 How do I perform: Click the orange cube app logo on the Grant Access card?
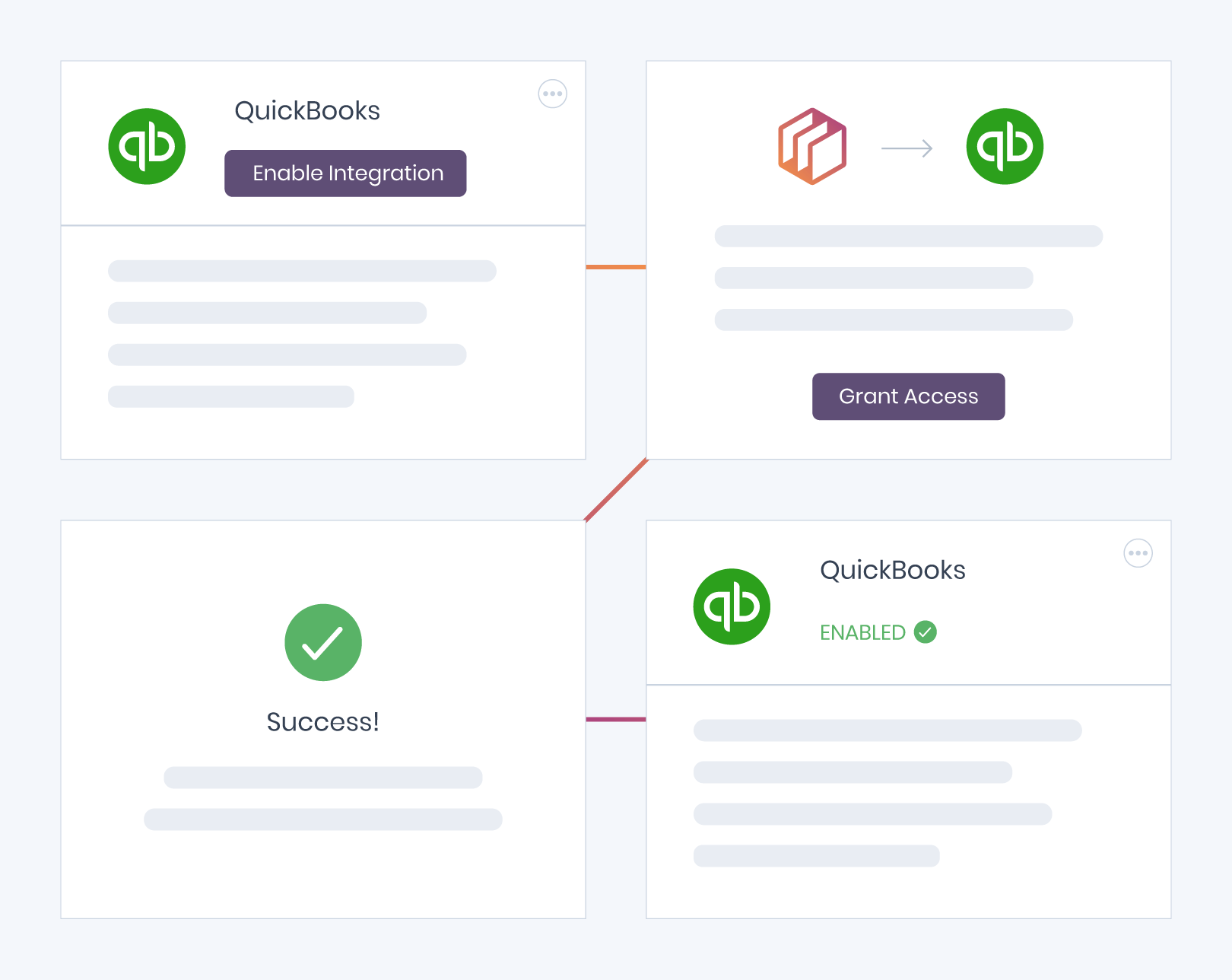point(812,146)
